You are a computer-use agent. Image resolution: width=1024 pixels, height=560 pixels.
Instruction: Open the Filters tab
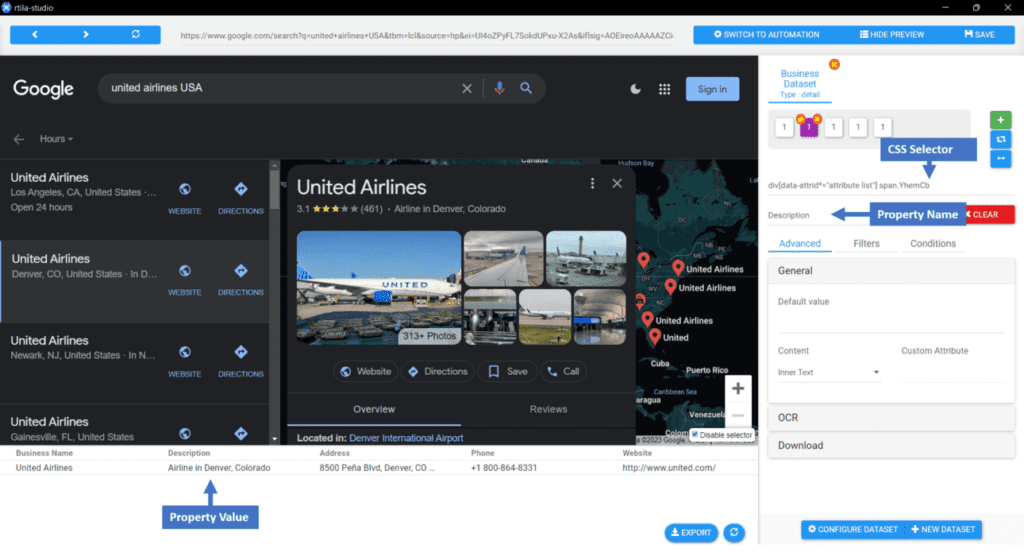[866, 243]
